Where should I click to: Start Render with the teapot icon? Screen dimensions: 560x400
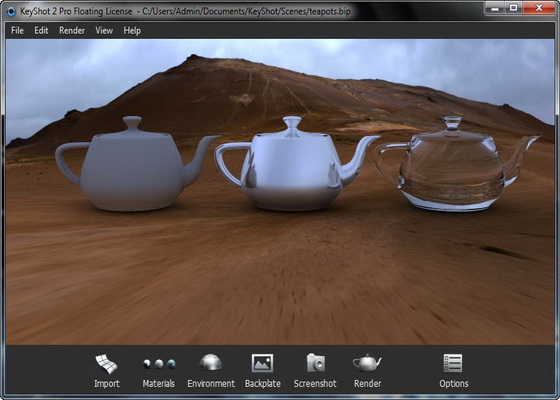point(367,363)
